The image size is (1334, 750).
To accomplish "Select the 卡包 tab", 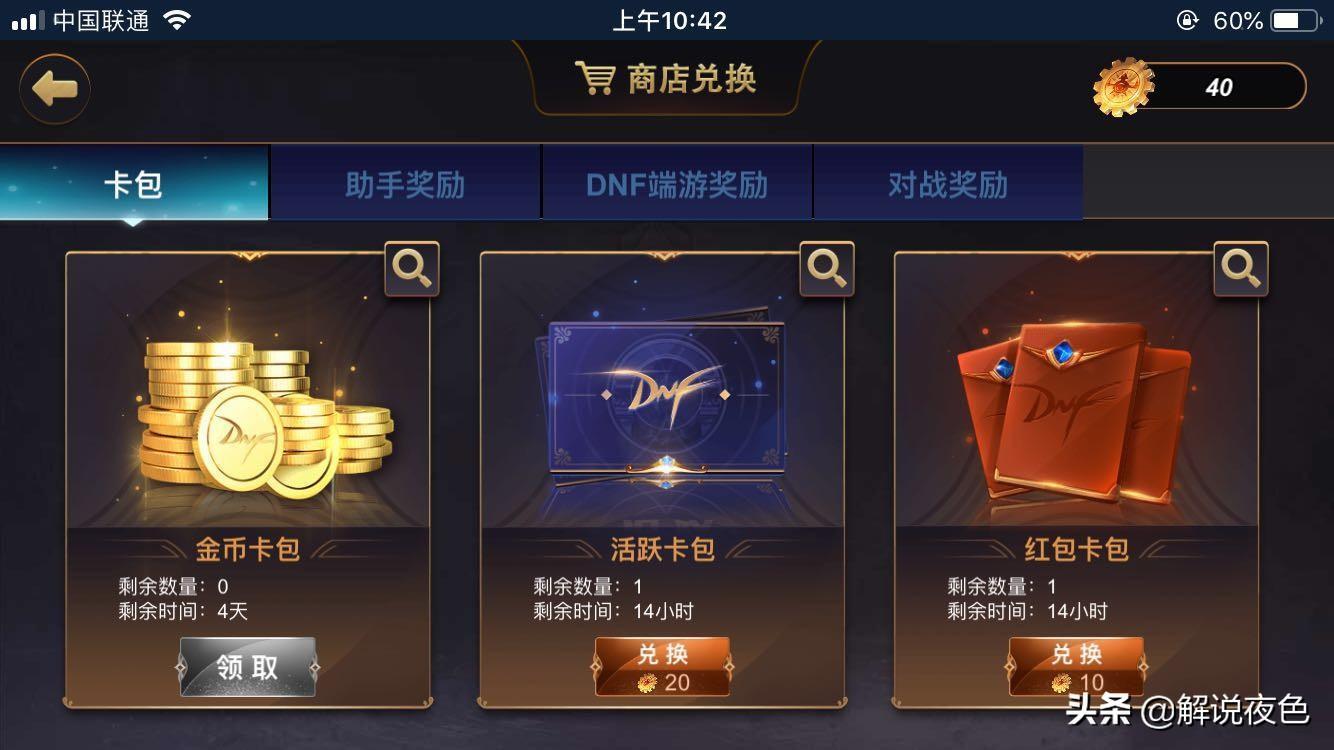I will (x=134, y=184).
